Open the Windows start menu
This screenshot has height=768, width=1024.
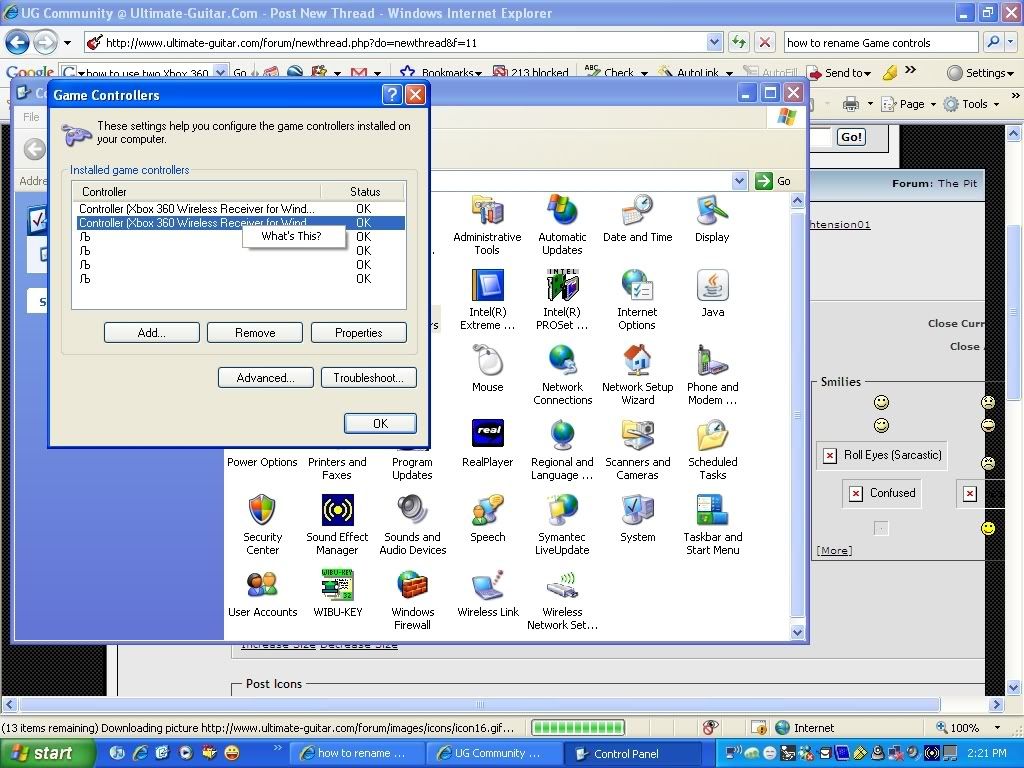[x=48, y=753]
